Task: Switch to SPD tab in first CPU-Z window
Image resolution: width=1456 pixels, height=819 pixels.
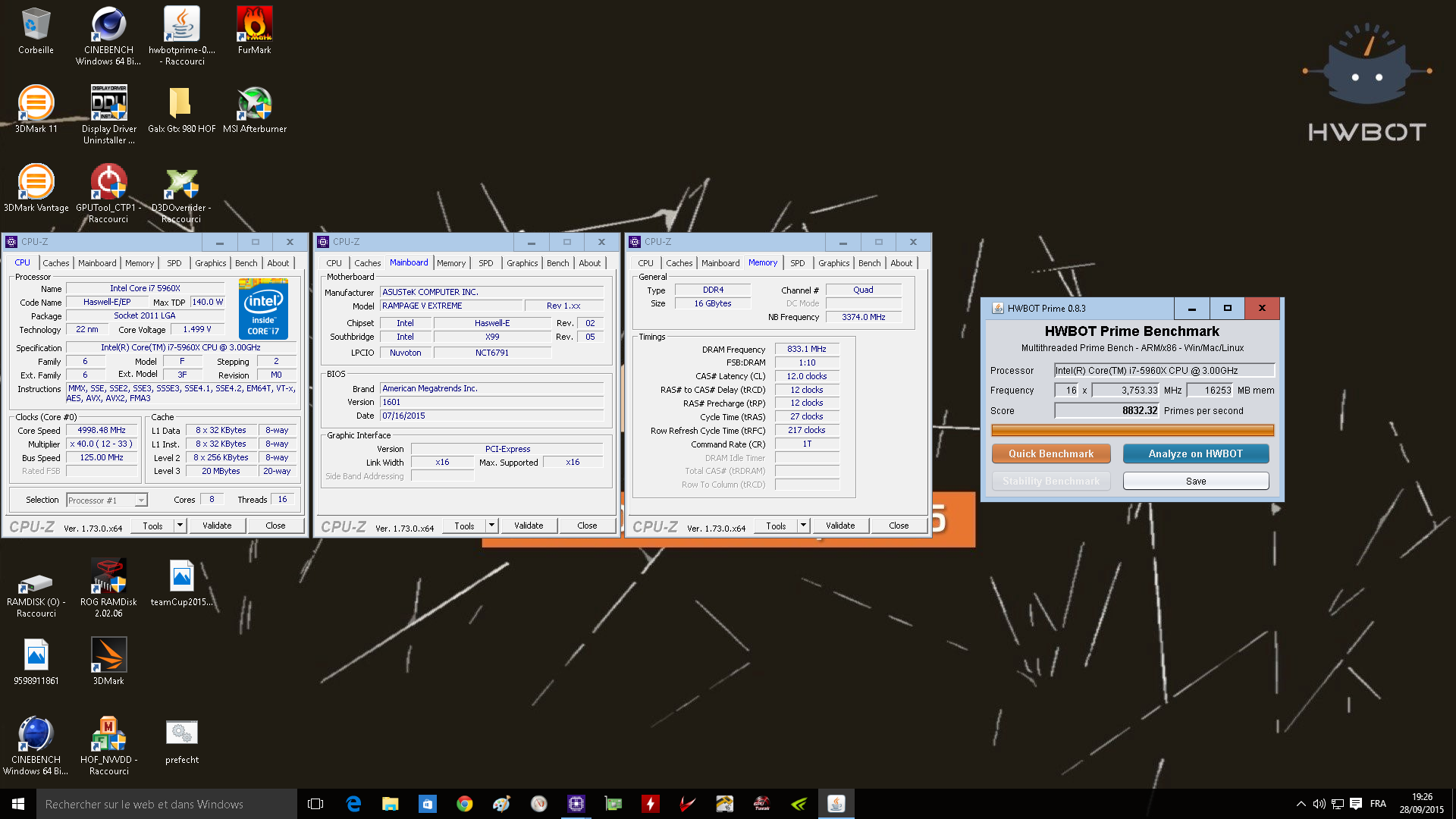Action: (174, 263)
